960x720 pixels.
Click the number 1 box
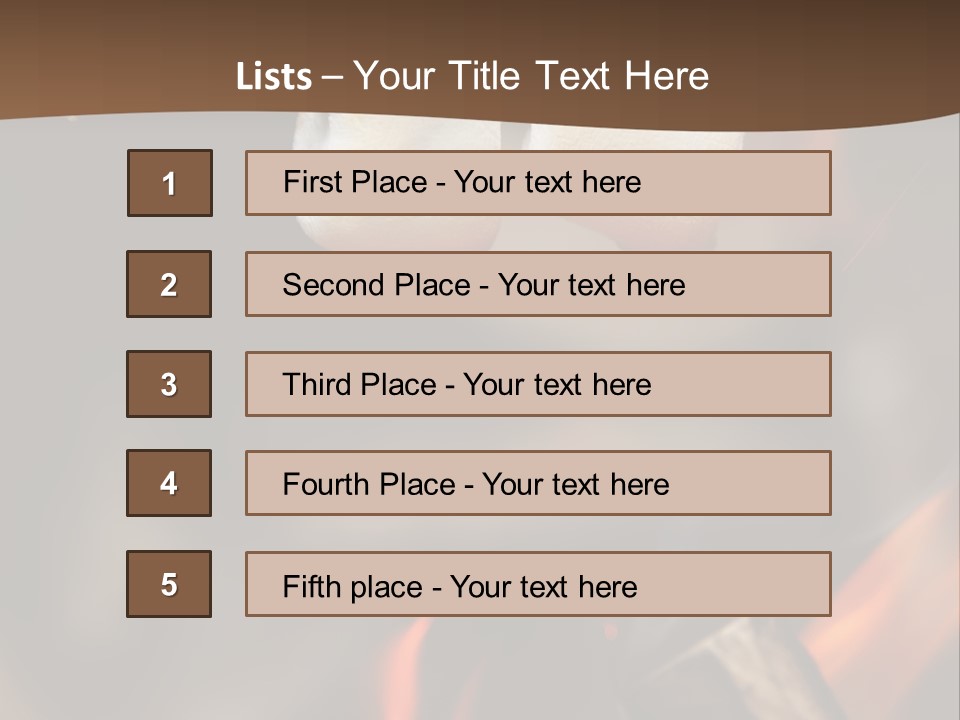pyautogui.click(x=170, y=183)
